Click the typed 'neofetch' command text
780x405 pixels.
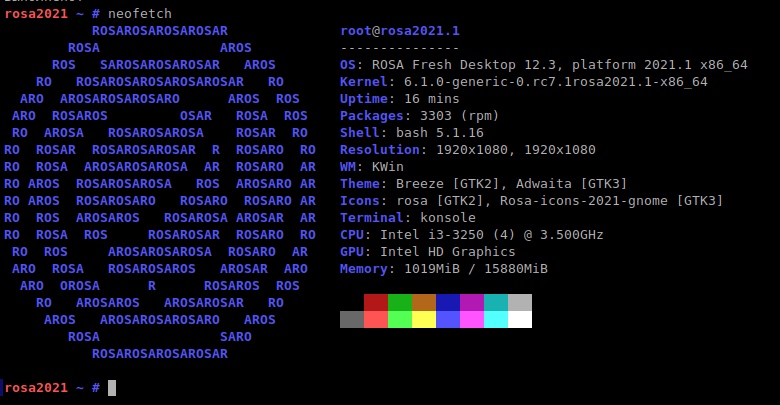tap(140, 13)
